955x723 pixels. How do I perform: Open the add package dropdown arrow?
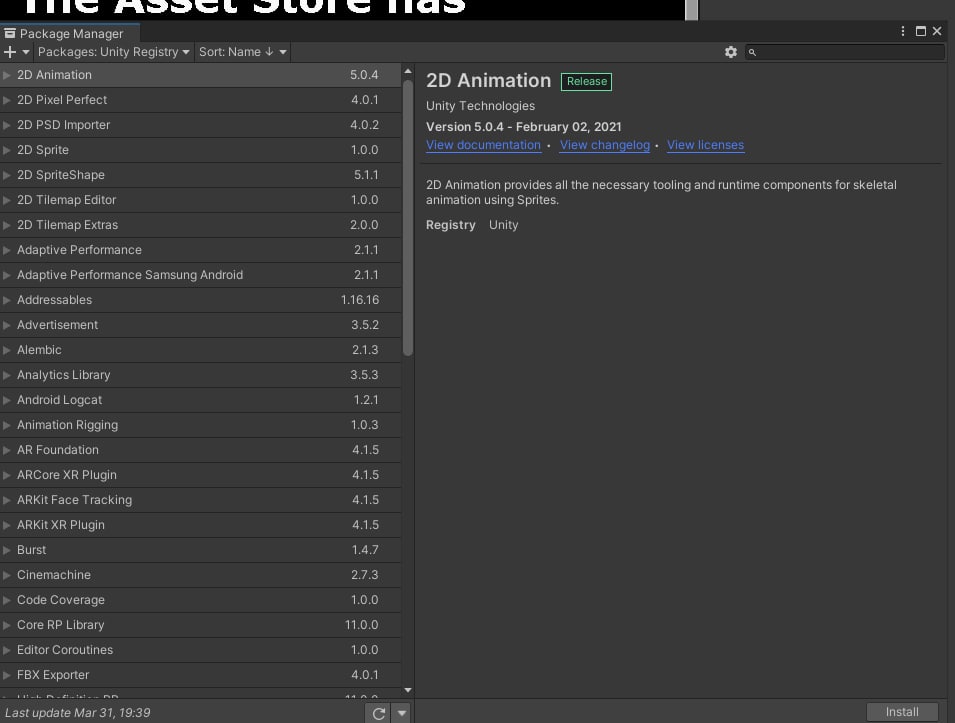click(26, 52)
